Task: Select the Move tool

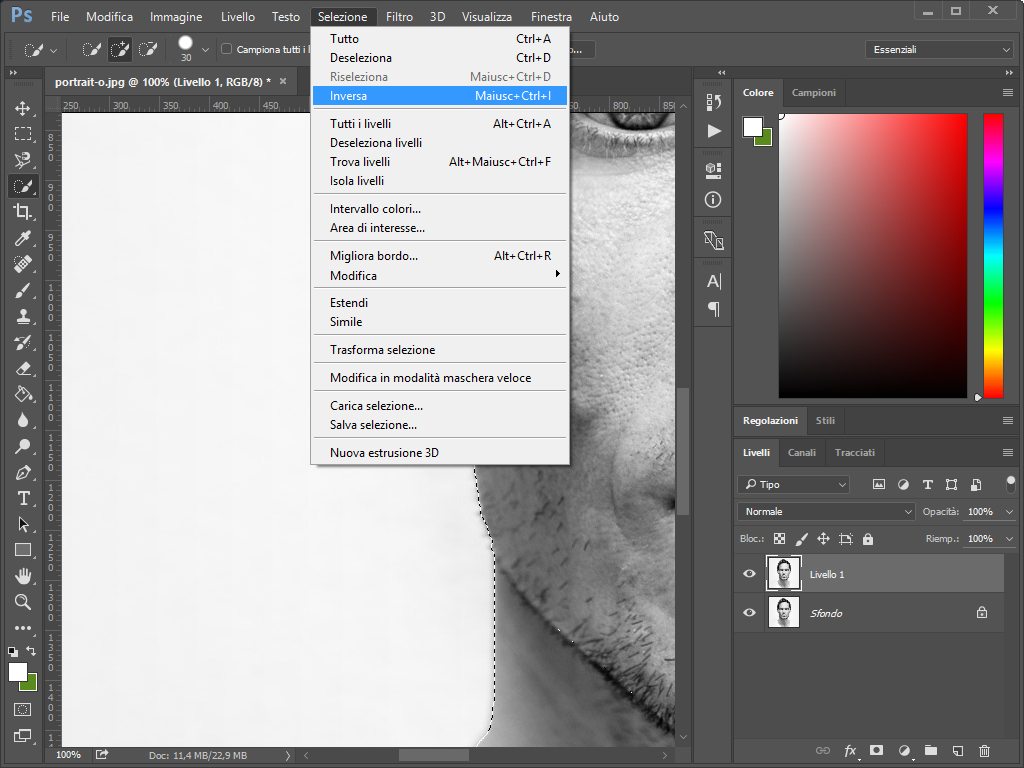Action: (22, 108)
